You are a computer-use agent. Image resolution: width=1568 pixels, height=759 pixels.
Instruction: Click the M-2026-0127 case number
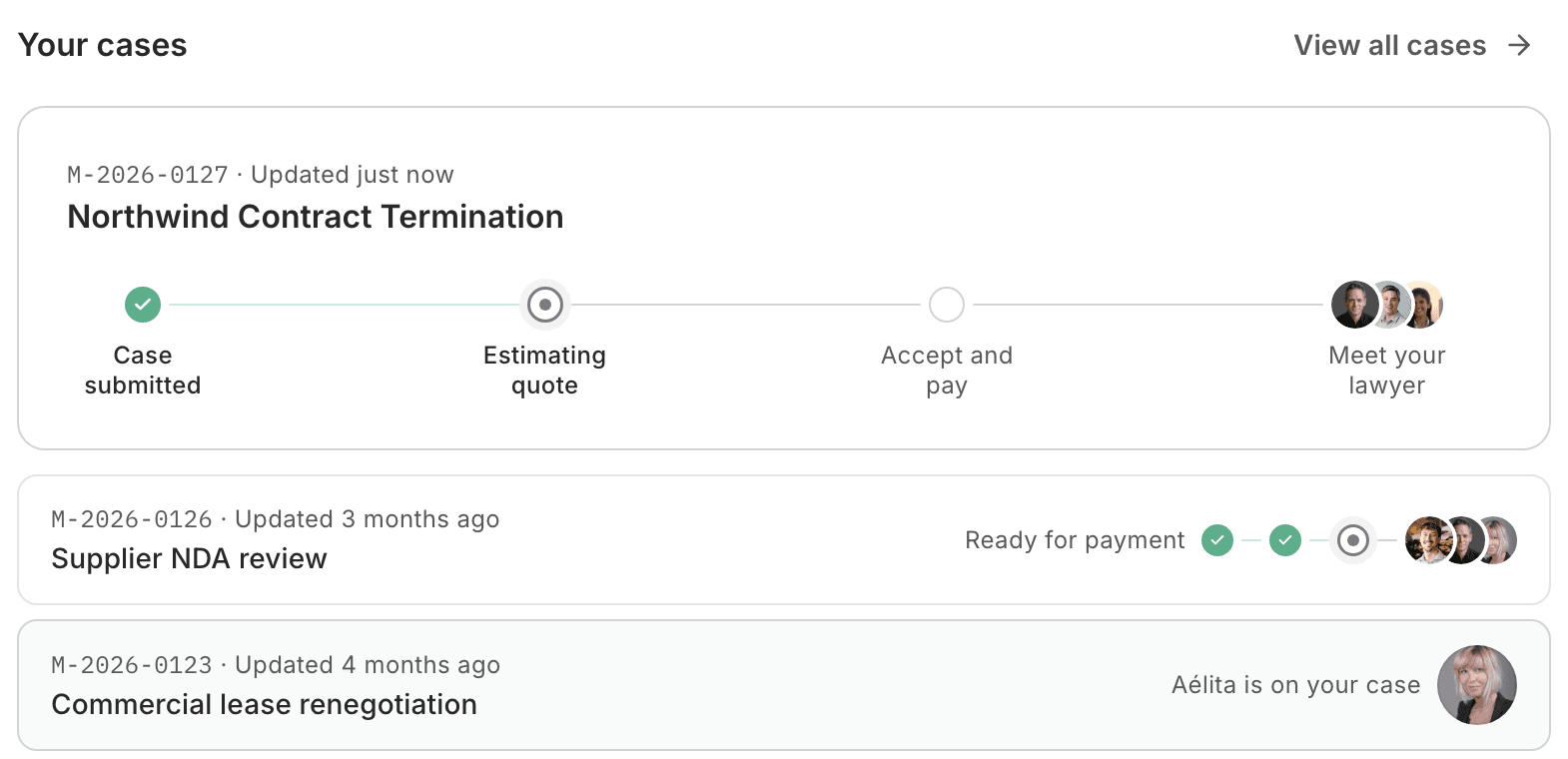tap(148, 175)
